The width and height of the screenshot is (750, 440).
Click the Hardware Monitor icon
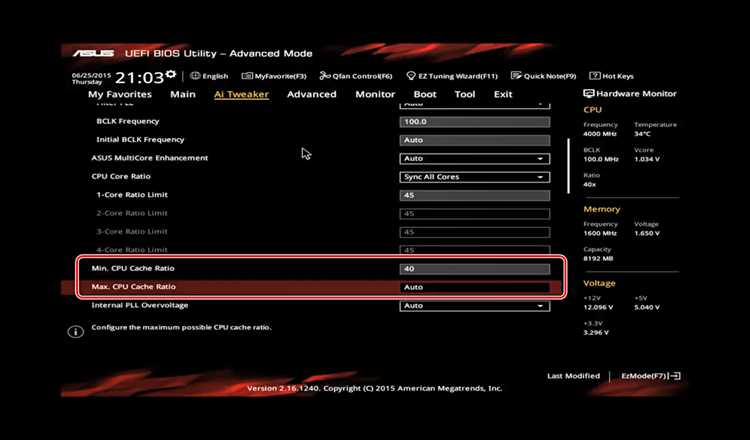click(x=588, y=94)
